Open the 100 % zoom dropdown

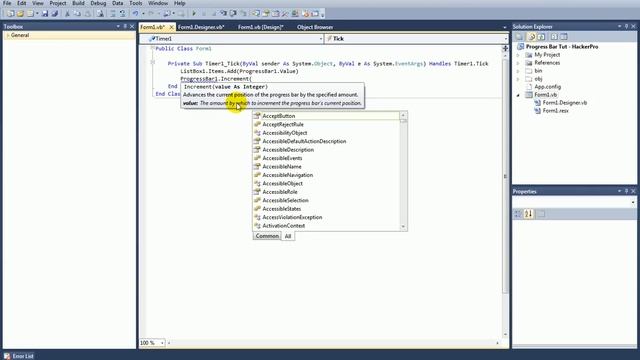[x=162, y=343]
